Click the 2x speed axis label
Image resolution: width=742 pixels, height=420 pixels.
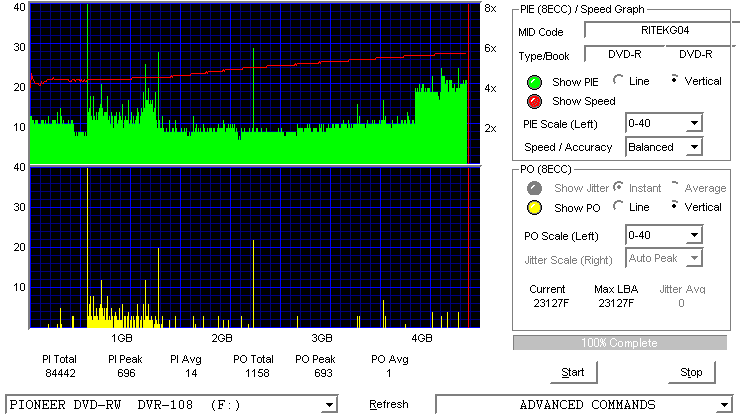(490, 128)
